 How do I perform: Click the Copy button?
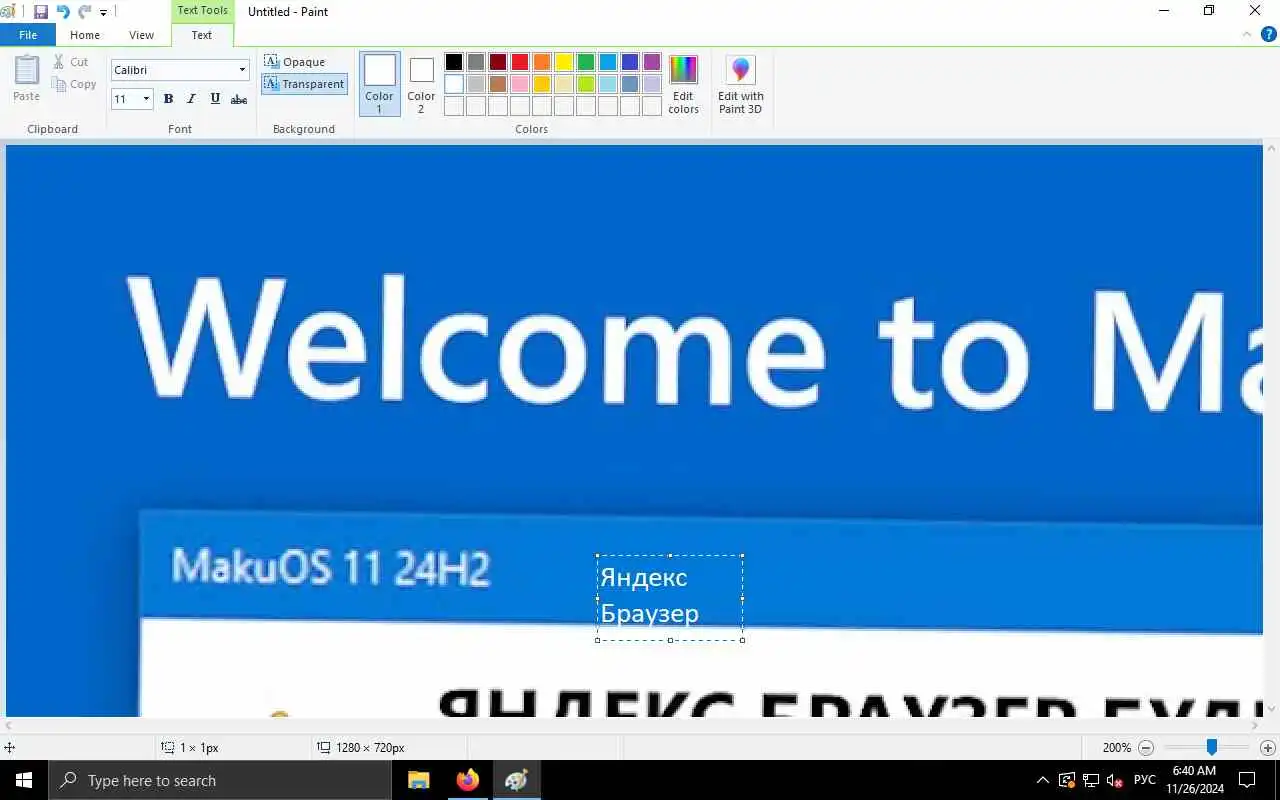75,85
